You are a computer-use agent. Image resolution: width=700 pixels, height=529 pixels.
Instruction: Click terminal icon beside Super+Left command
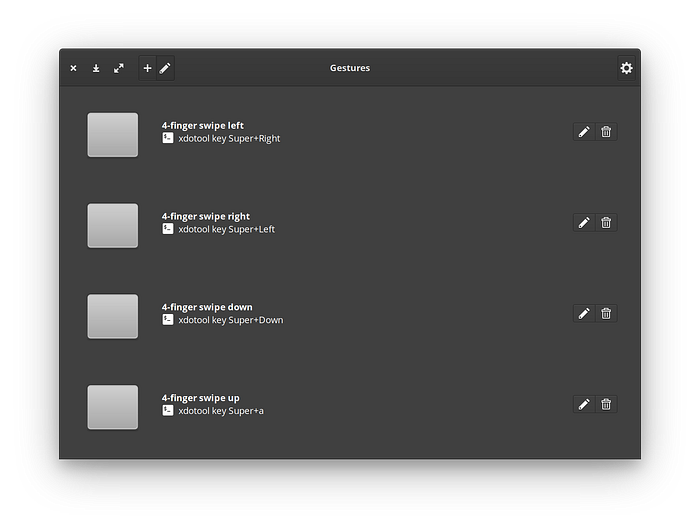tap(168, 229)
